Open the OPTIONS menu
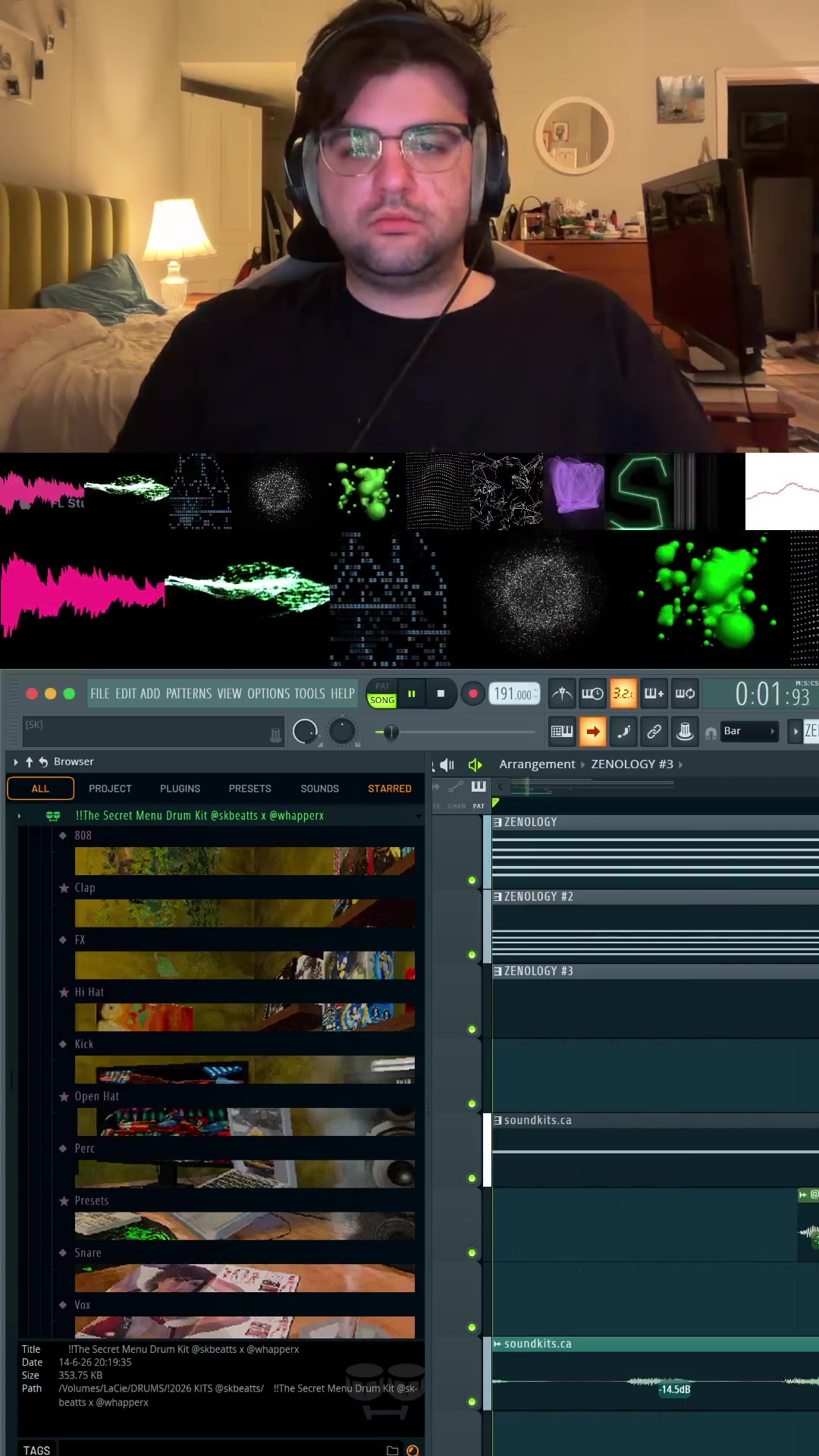Image resolution: width=819 pixels, height=1456 pixels. click(x=268, y=694)
